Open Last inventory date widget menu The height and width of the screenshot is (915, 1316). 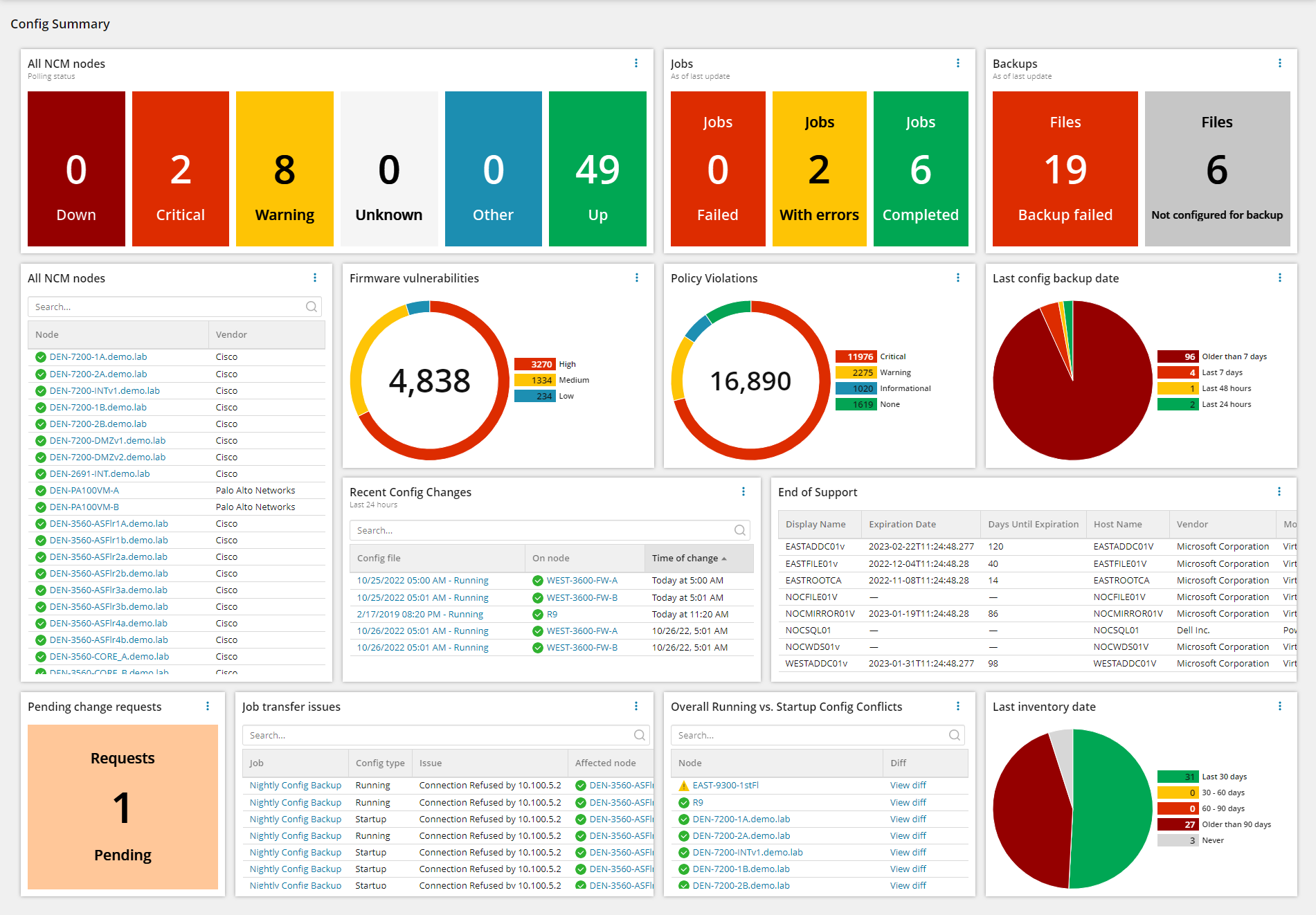pos(1280,706)
